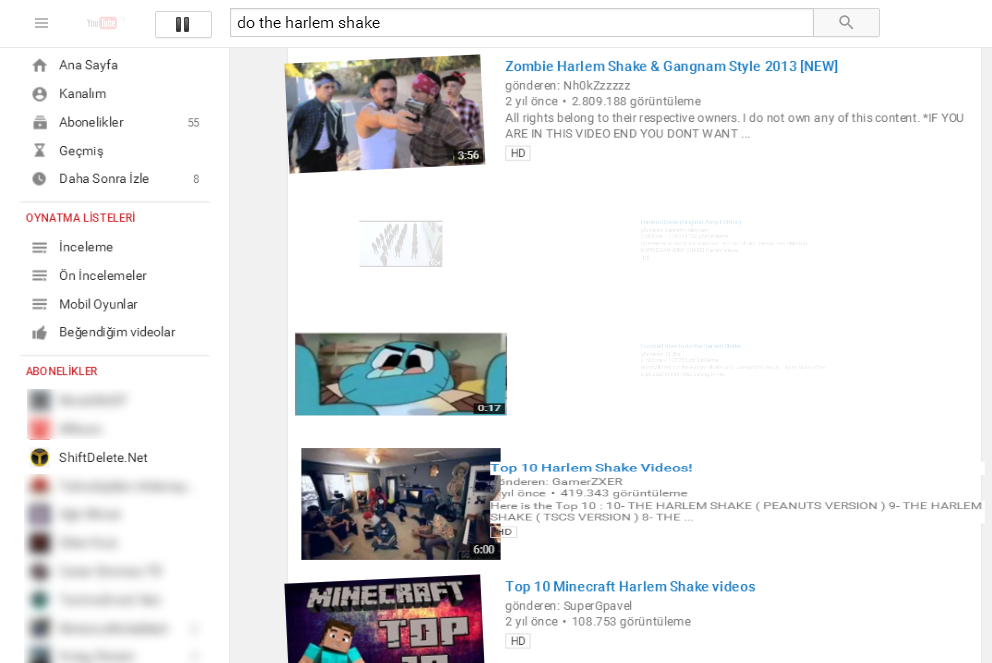
Task: Open the SuperGpavel uploader channel
Action: [x=597, y=606]
